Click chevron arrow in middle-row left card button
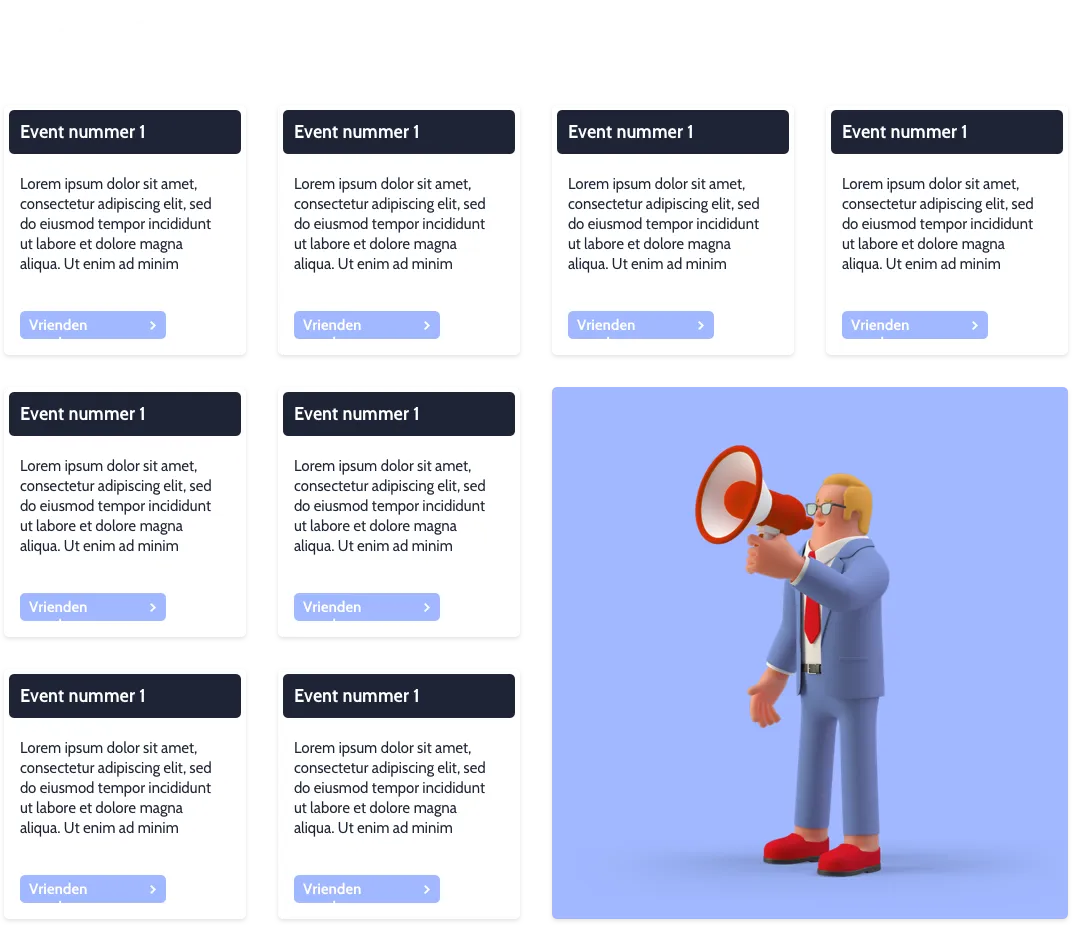 click(x=153, y=607)
